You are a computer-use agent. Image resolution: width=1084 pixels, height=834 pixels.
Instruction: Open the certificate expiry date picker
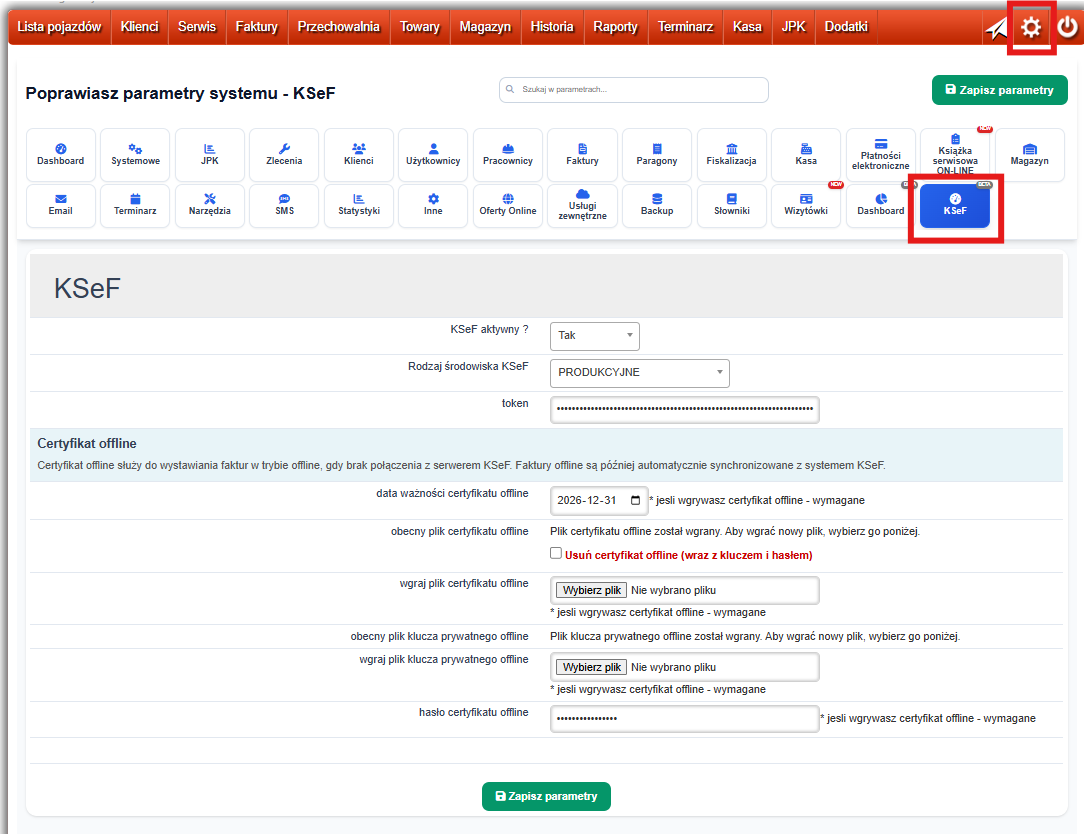(636, 500)
